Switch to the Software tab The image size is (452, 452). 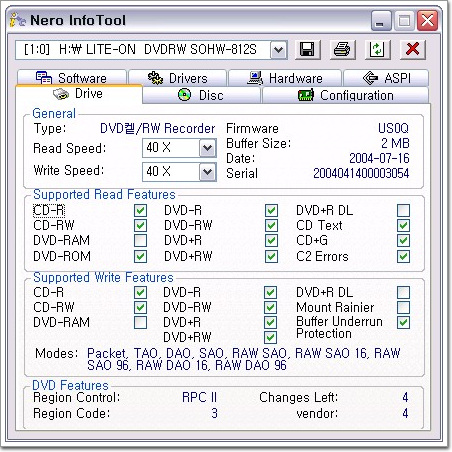pyautogui.click(x=72, y=78)
